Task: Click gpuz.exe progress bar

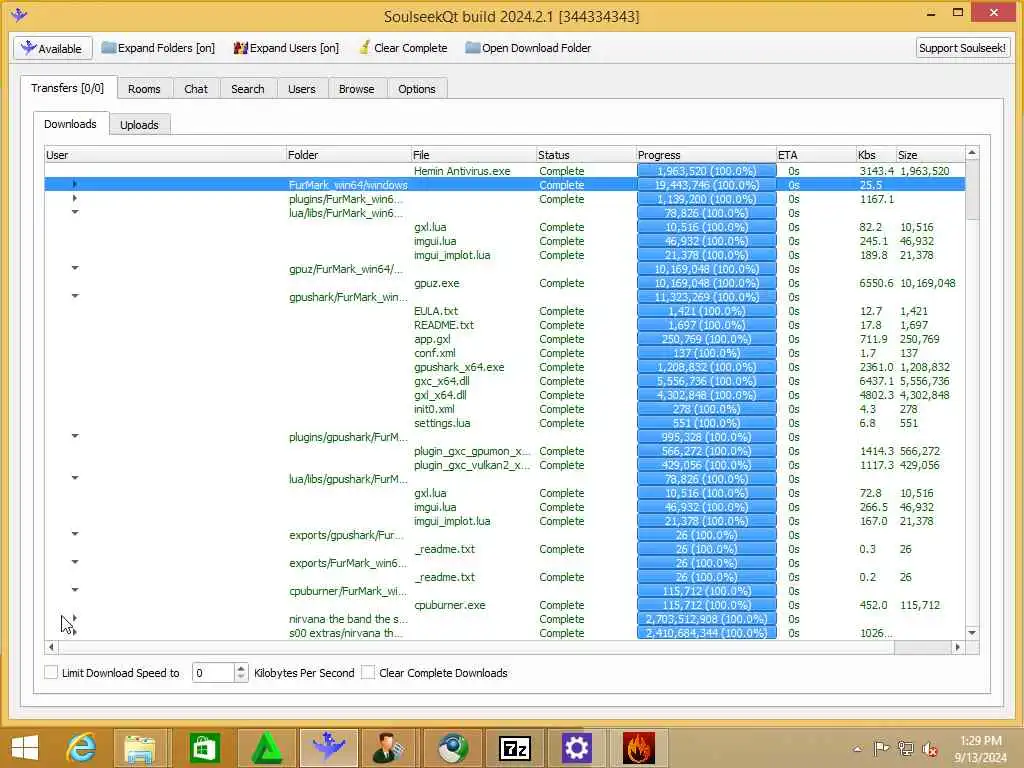Action: (707, 283)
